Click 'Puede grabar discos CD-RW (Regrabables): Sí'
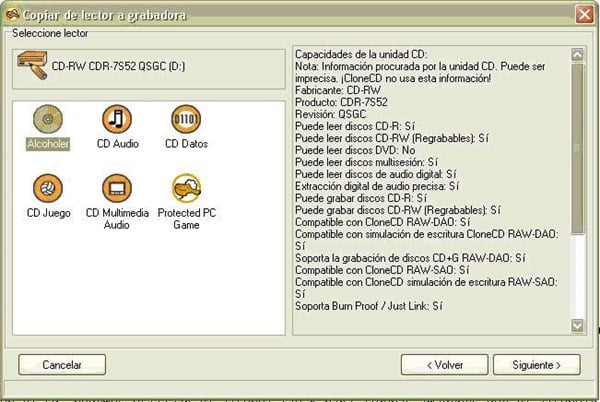The height and width of the screenshot is (402, 600). point(398,210)
